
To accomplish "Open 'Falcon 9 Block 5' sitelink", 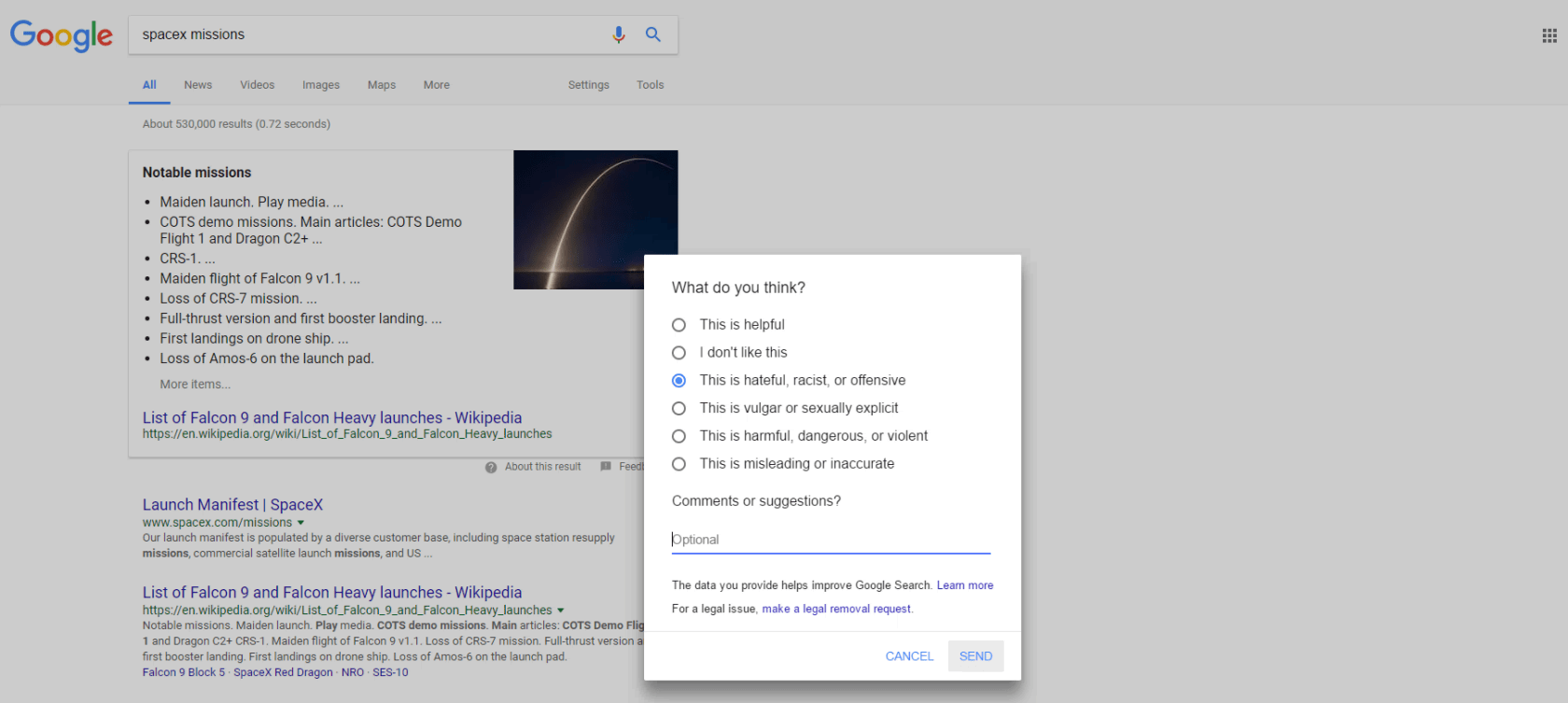I will (184, 672).
